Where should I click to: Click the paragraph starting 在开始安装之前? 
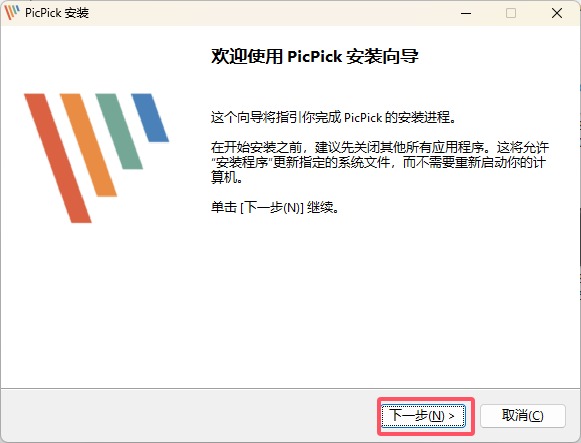[380, 162]
